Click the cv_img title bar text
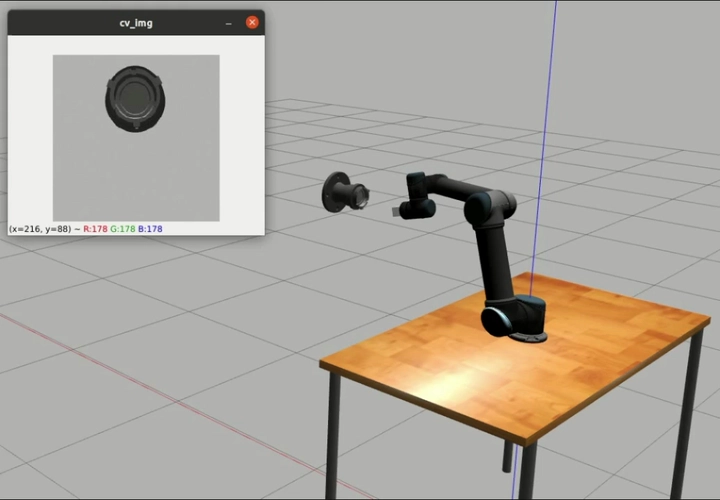 [136, 22]
